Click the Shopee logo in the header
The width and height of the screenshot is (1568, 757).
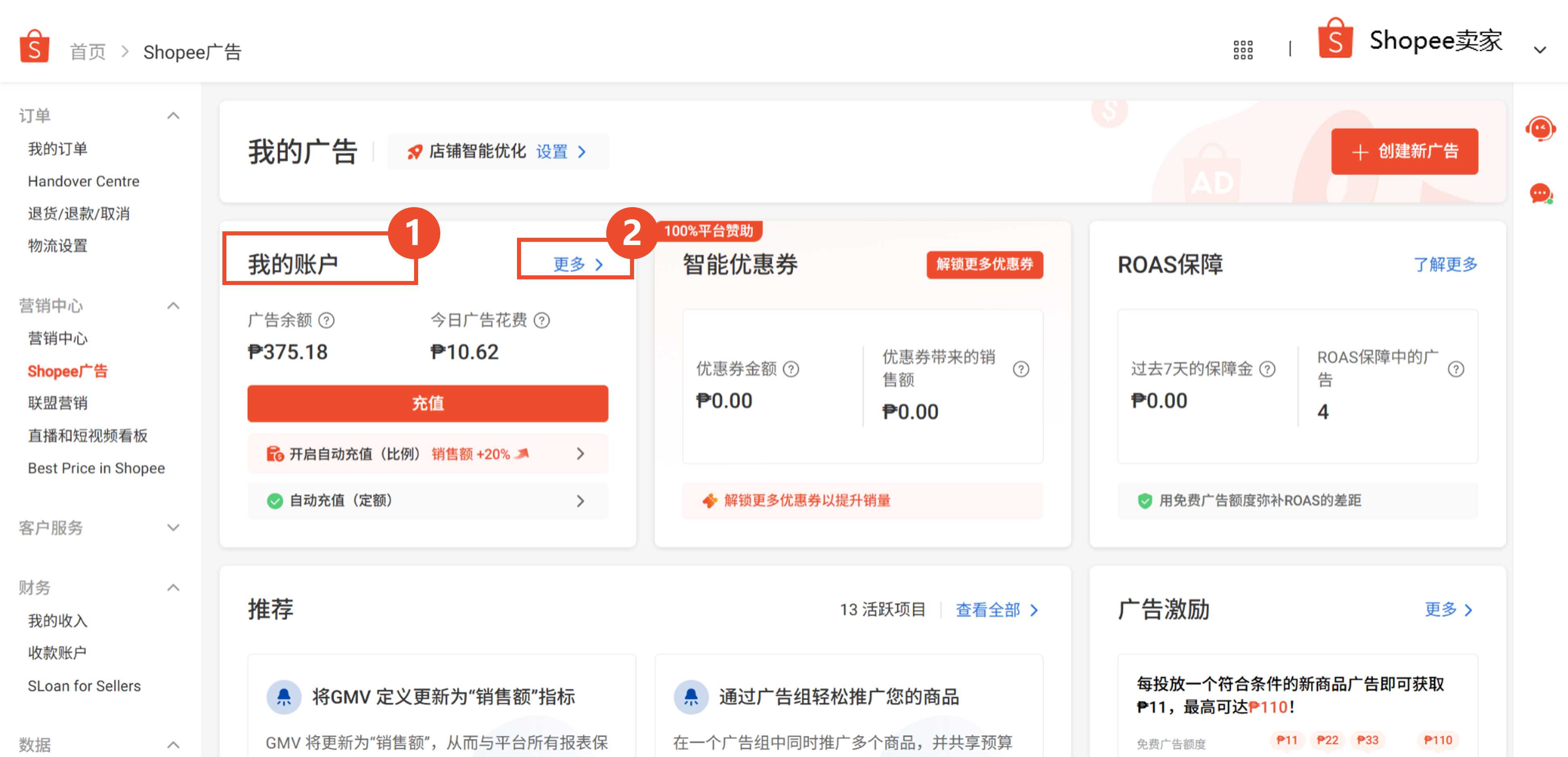34,46
